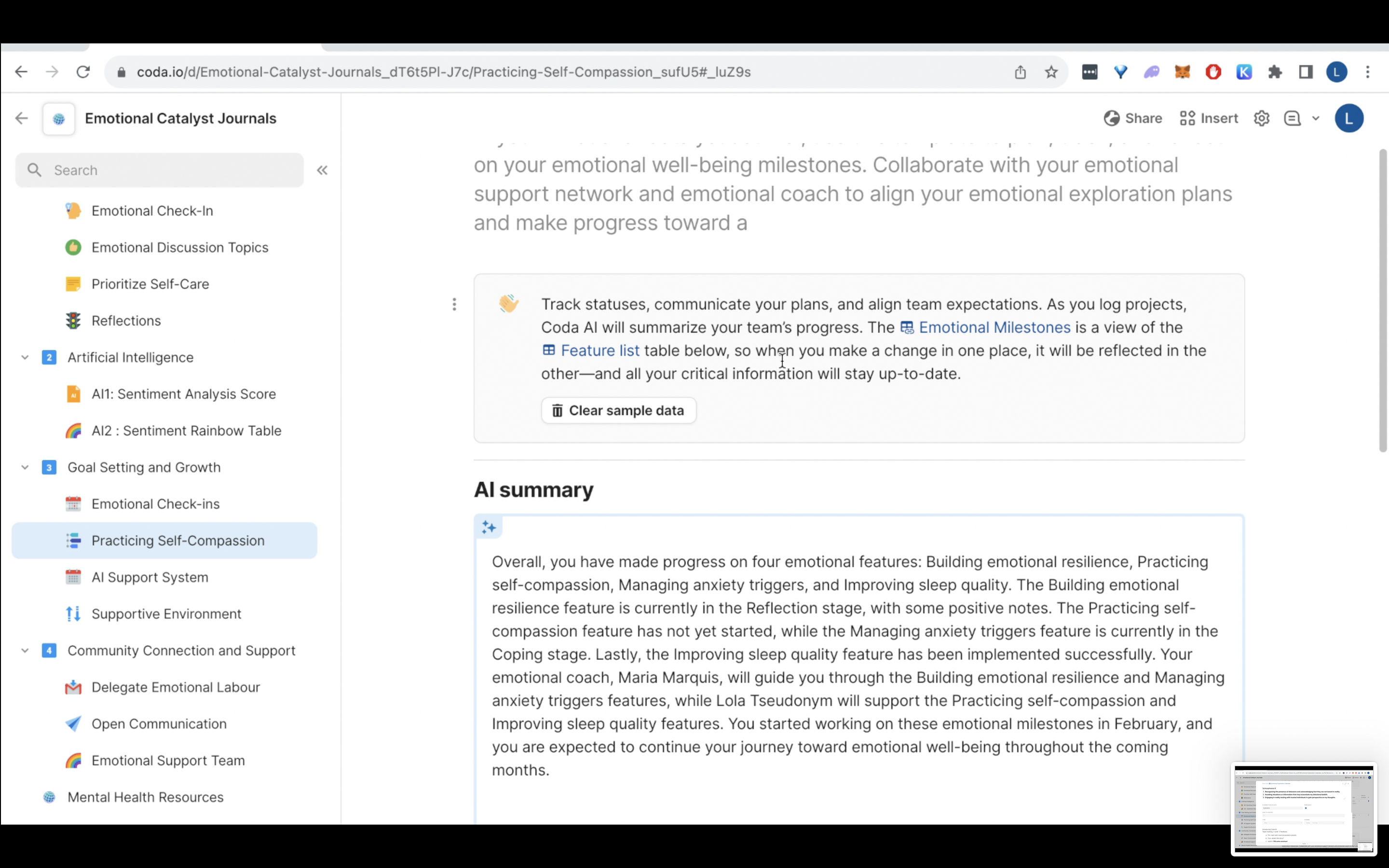Open the Supportive Environment page
The height and width of the screenshot is (868, 1389).
(x=166, y=614)
